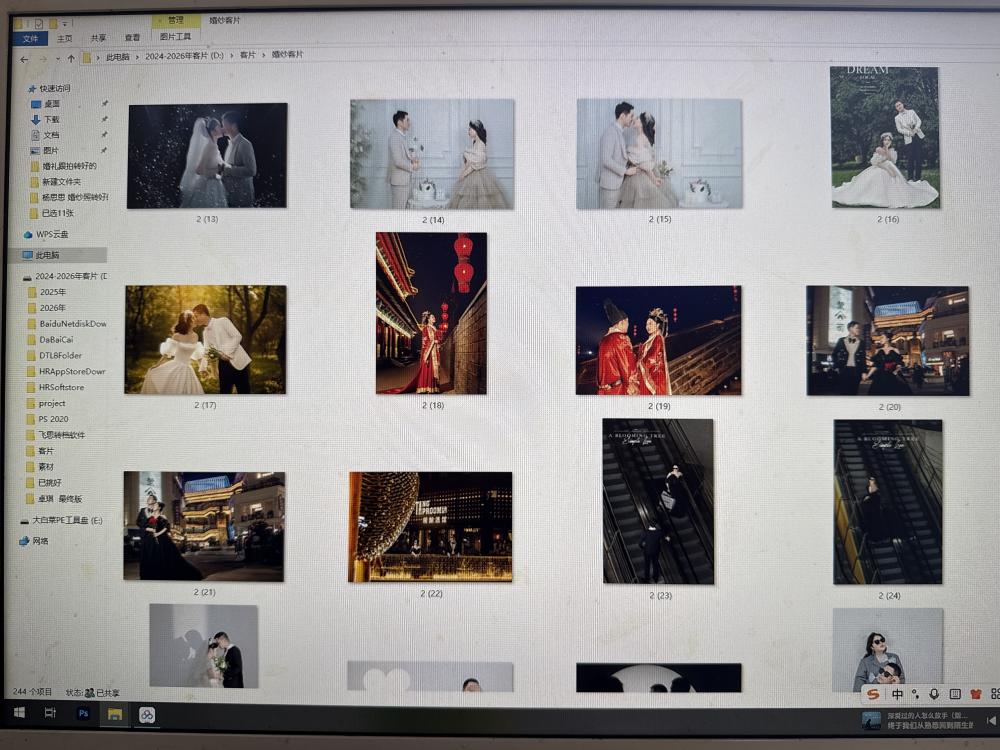Click the Windows Start button
The image size is (1000, 750).
point(18,713)
